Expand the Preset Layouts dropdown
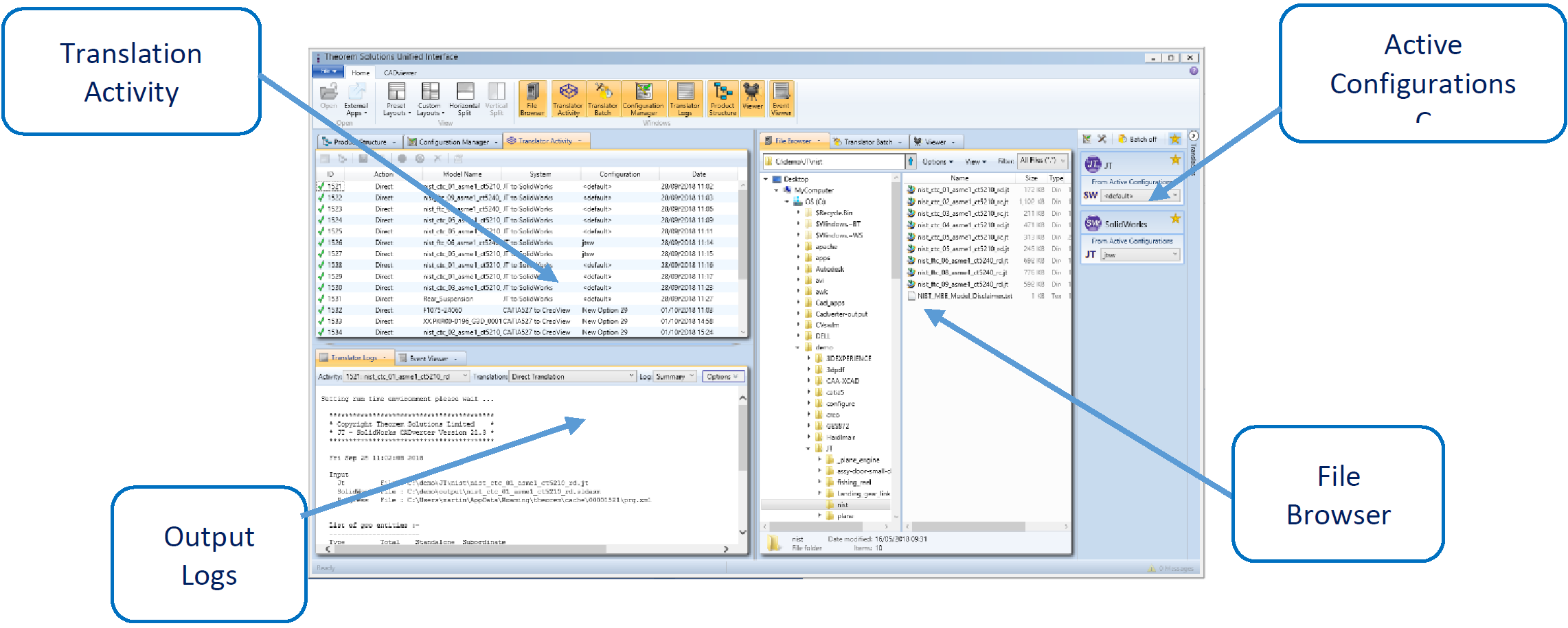The image size is (1568, 628). (396, 99)
